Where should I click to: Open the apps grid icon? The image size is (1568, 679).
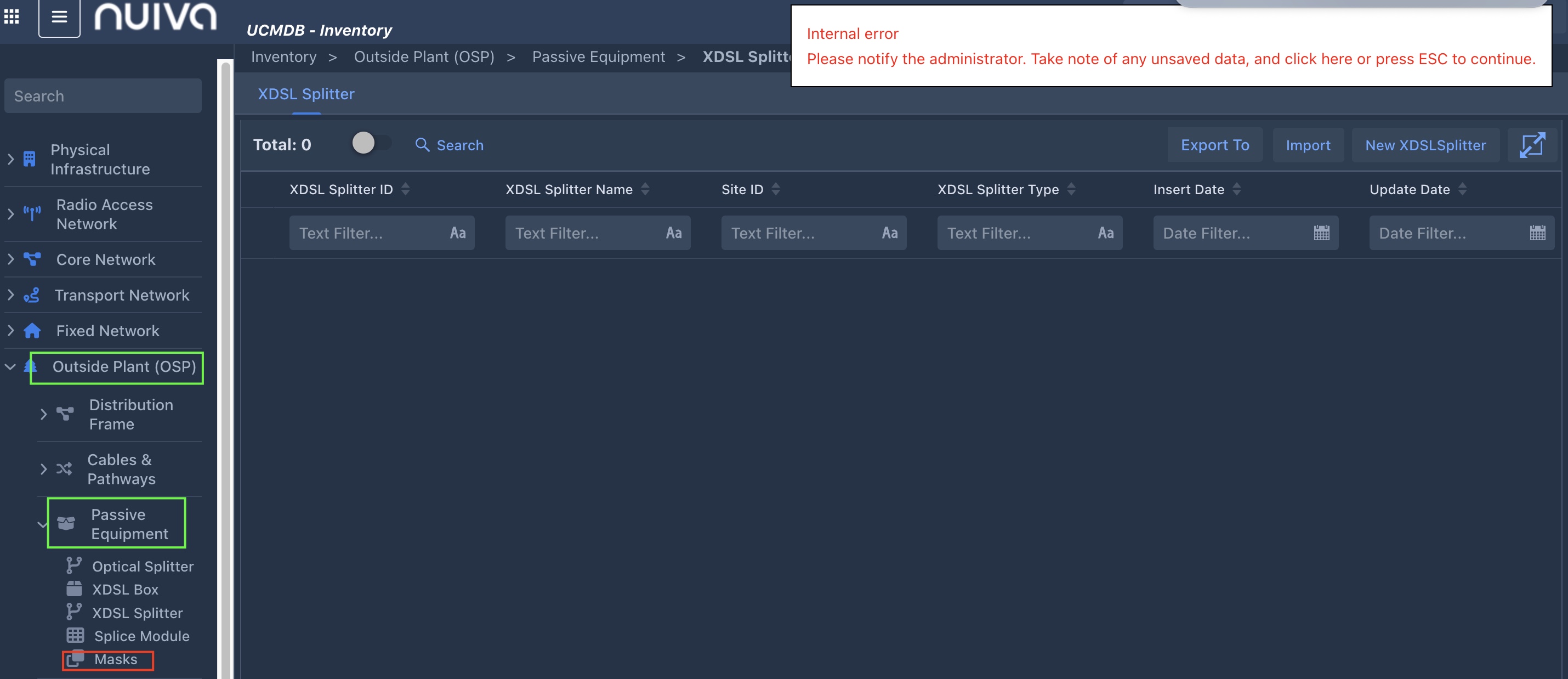pyautogui.click(x=12, y=16)
